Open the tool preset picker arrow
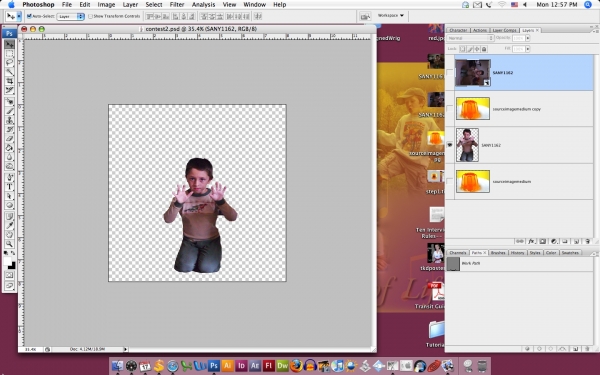 tap(19, 16)
